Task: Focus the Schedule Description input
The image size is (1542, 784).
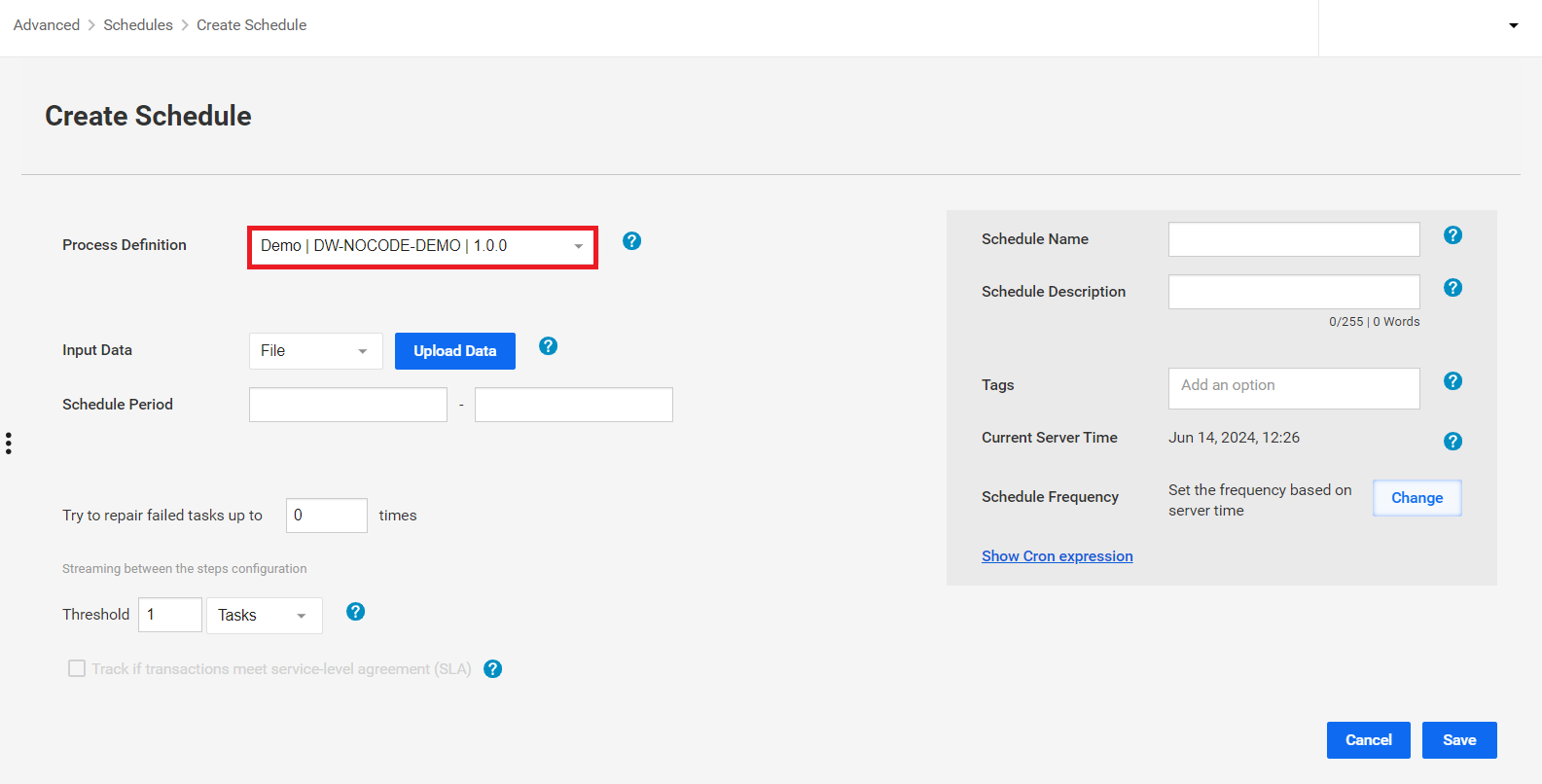Action: point(1294,292)
